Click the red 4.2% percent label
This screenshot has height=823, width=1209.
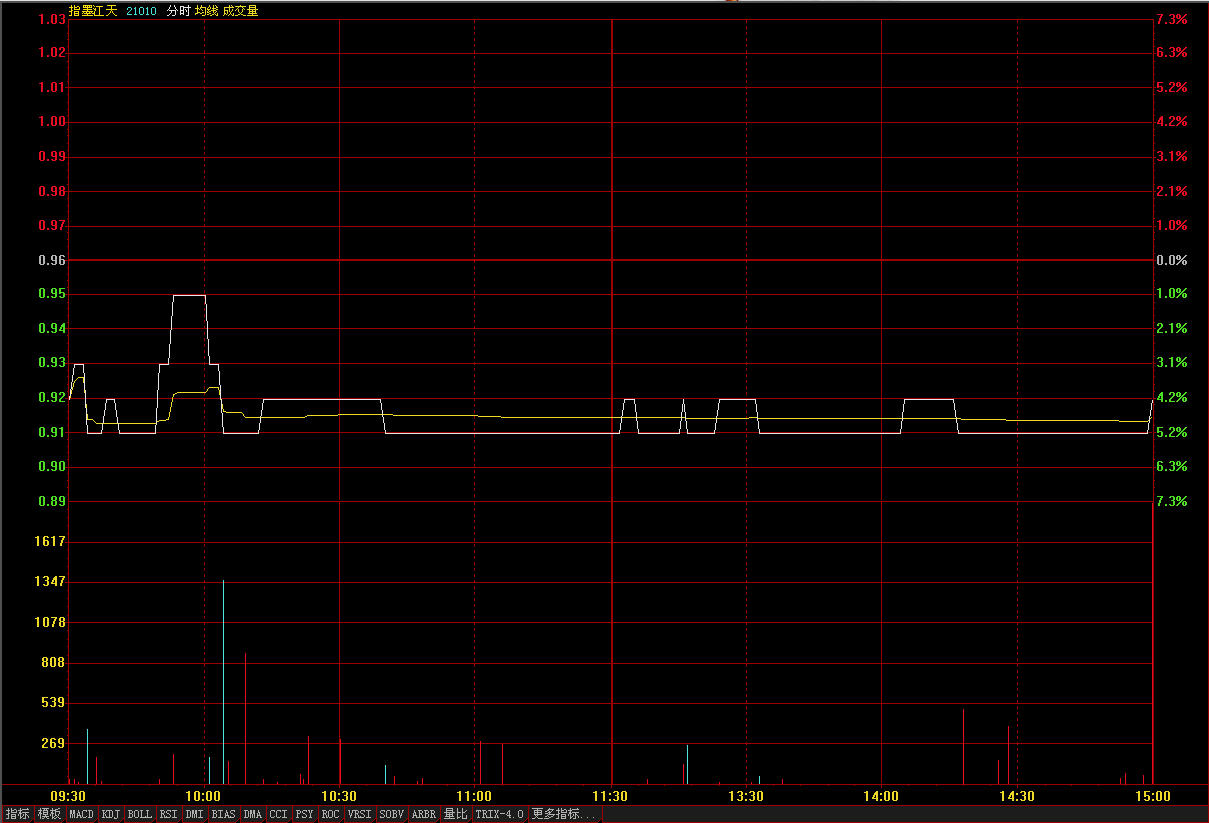(1171, 121)
